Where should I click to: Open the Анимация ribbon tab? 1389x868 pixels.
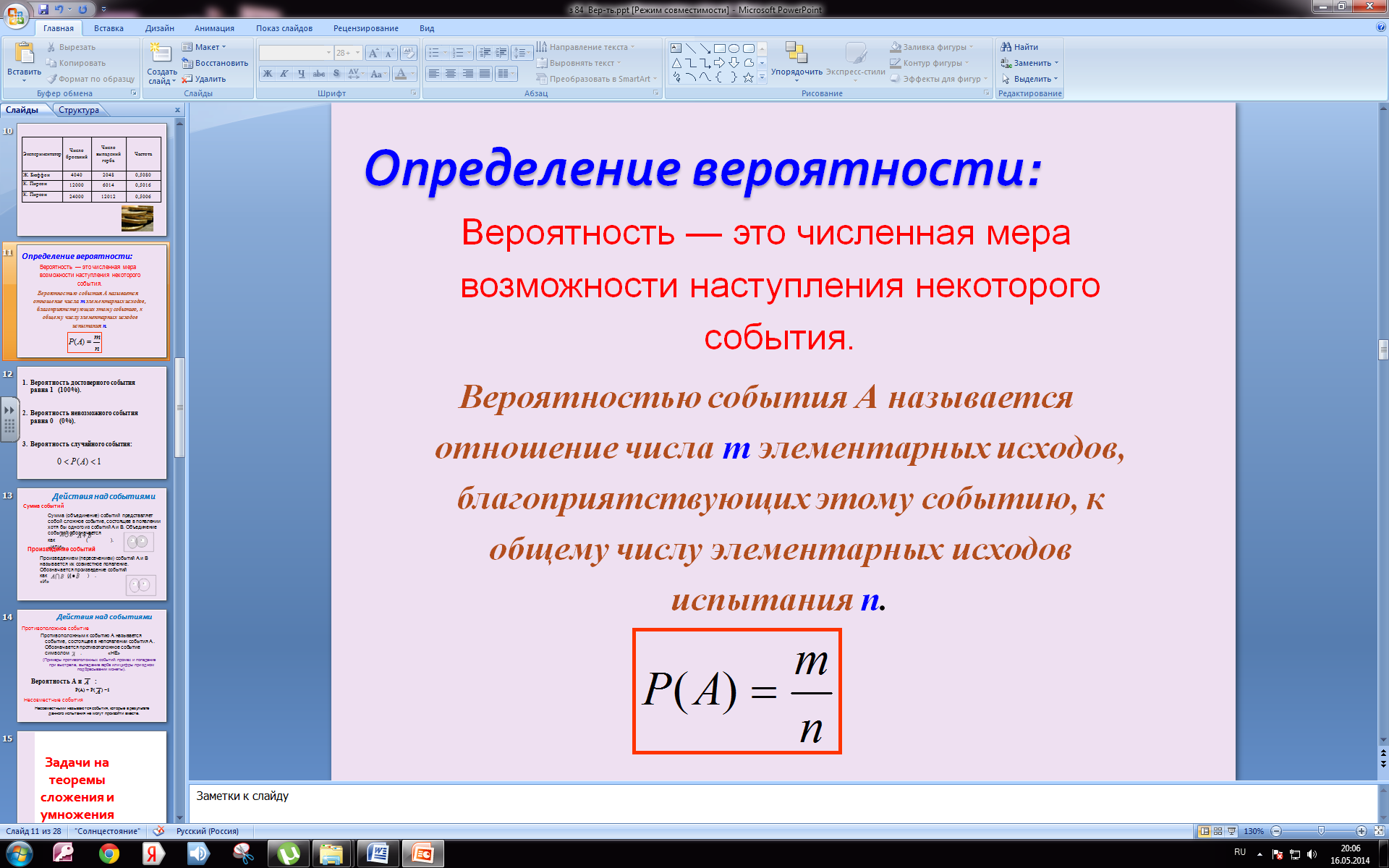[x=214, y=28]
